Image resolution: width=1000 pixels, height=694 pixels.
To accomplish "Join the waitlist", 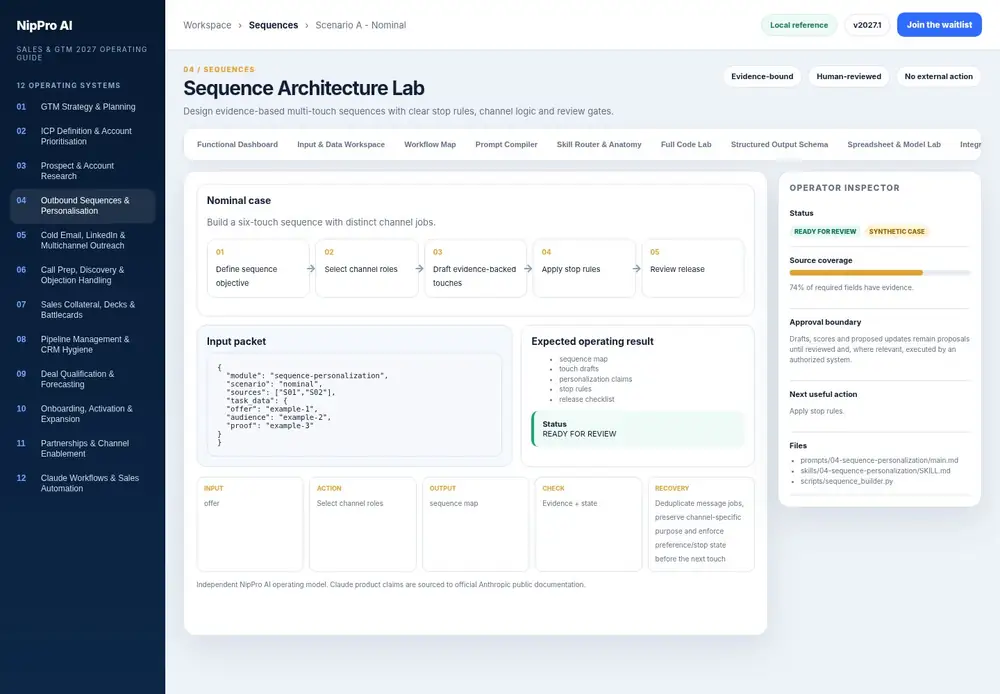I will [939, 25].
